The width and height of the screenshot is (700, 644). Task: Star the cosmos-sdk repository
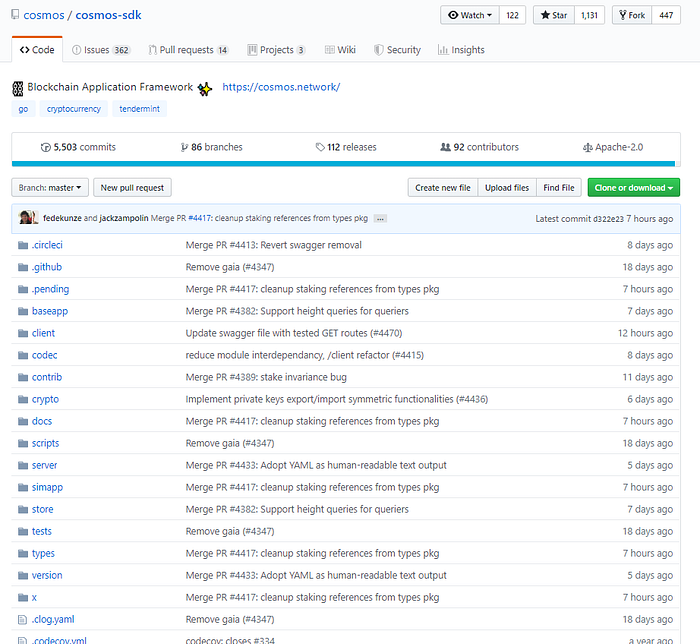554,15
